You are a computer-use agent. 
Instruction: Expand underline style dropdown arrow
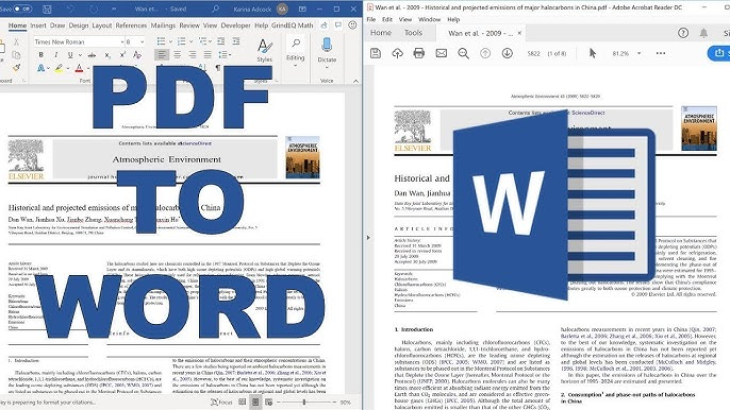pyautogui.click(x=80, y=55)
